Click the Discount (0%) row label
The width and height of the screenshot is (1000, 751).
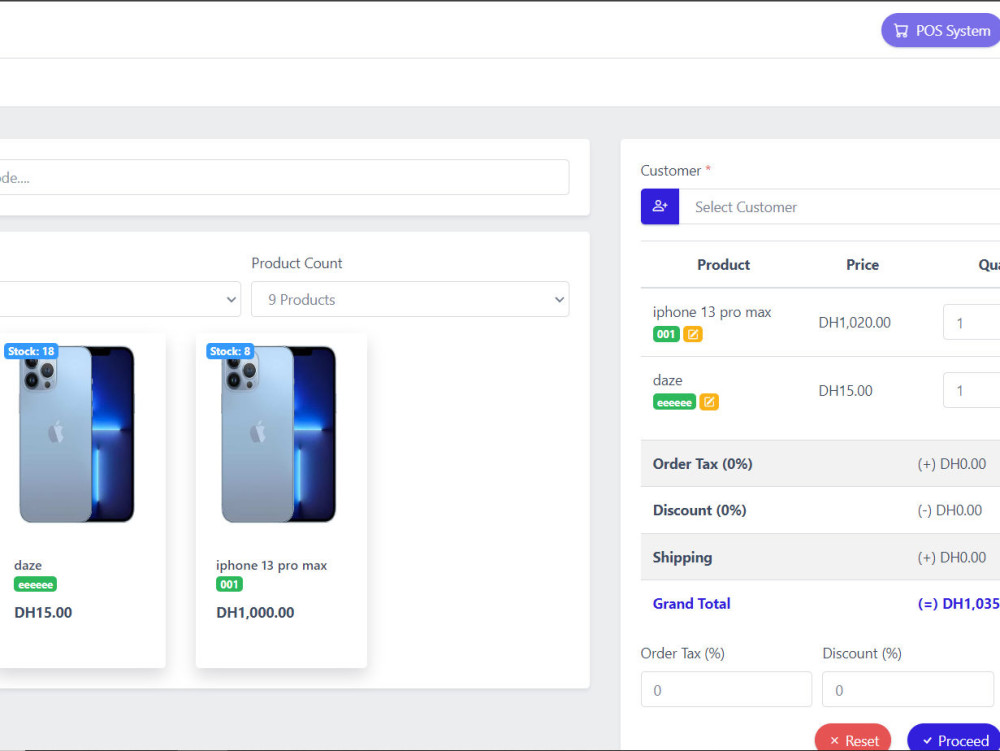click(x=699, y=511)
